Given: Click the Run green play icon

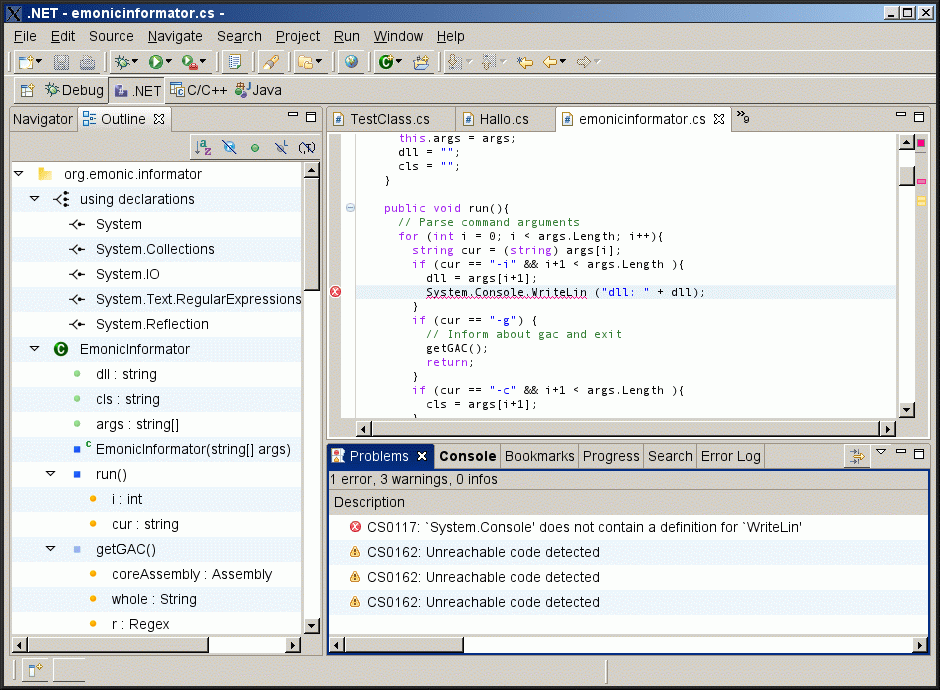Looking at the screenshot, I should (x=156, y=62).
